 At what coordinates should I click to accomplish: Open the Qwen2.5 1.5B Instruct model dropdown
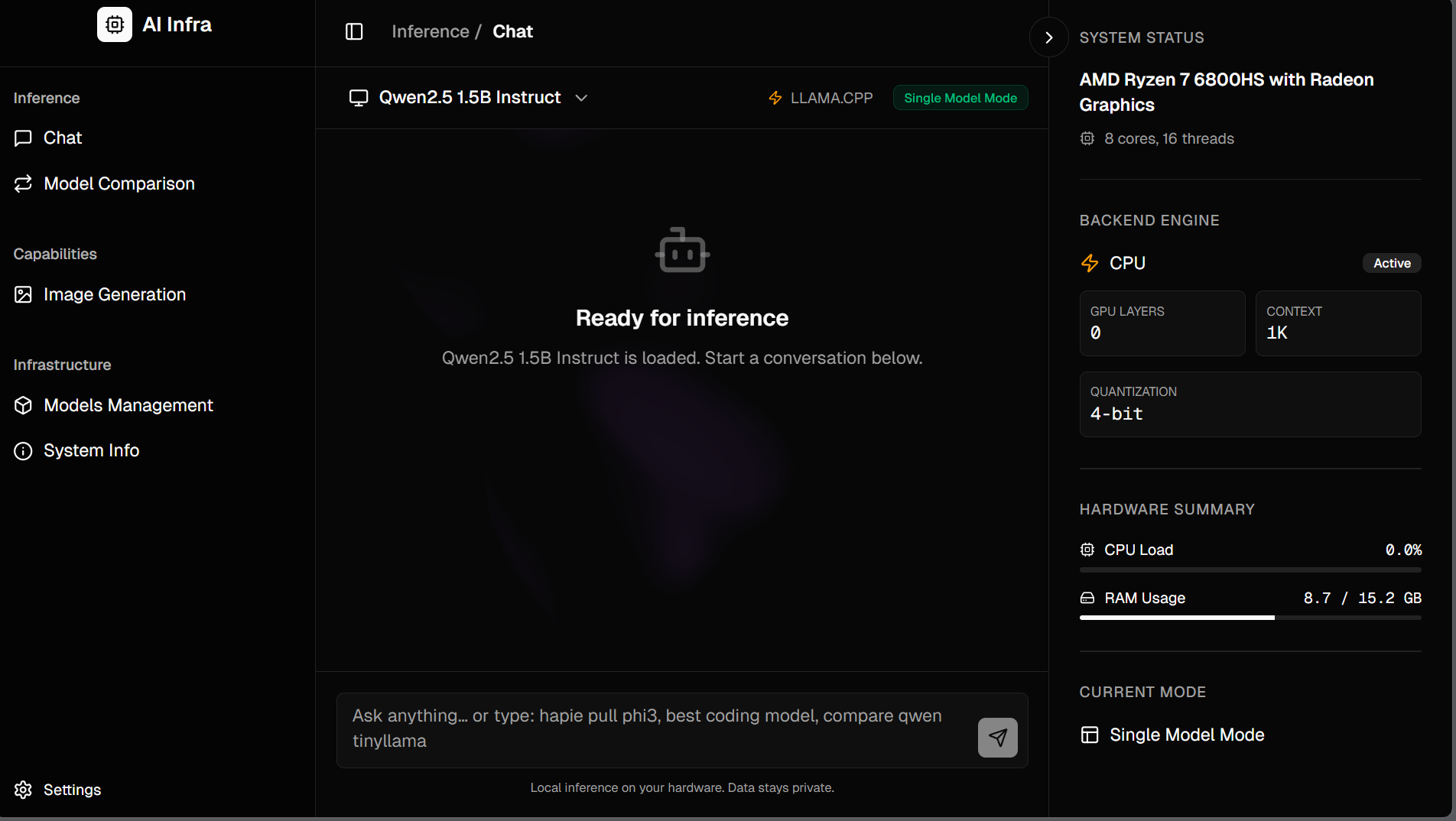coord(470,98)
